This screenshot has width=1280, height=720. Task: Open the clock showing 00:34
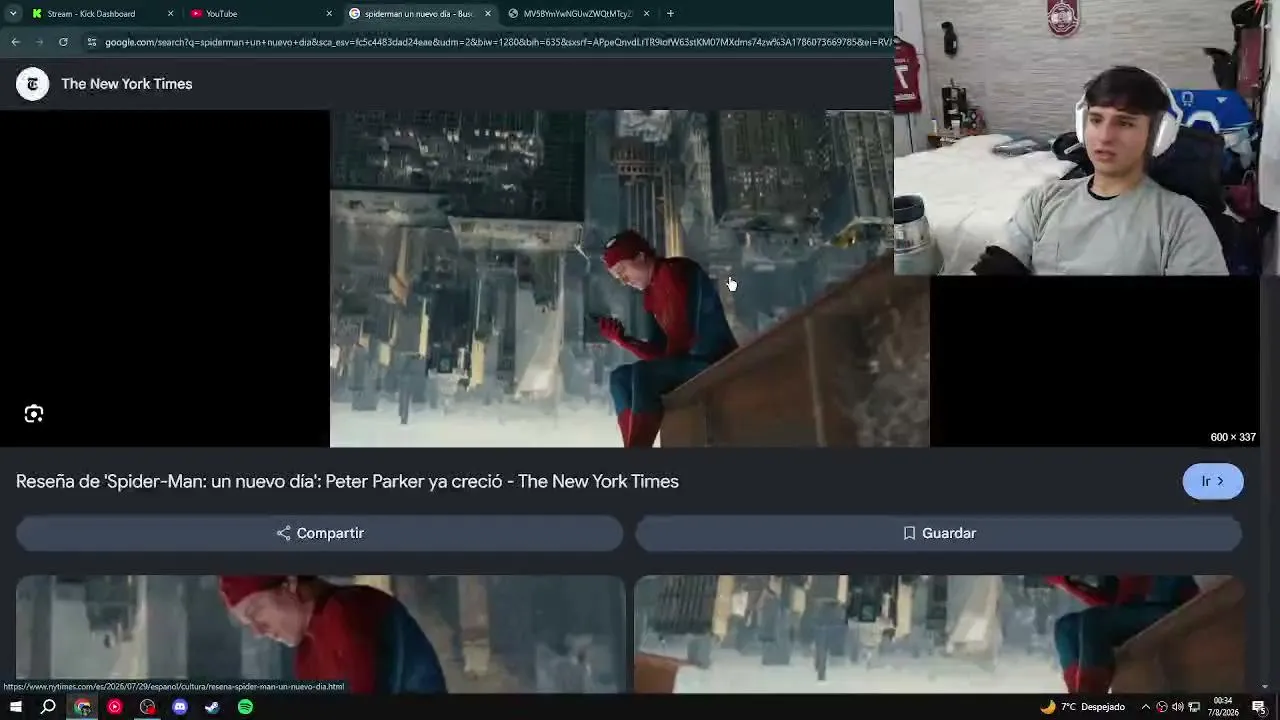point(1225,707)
